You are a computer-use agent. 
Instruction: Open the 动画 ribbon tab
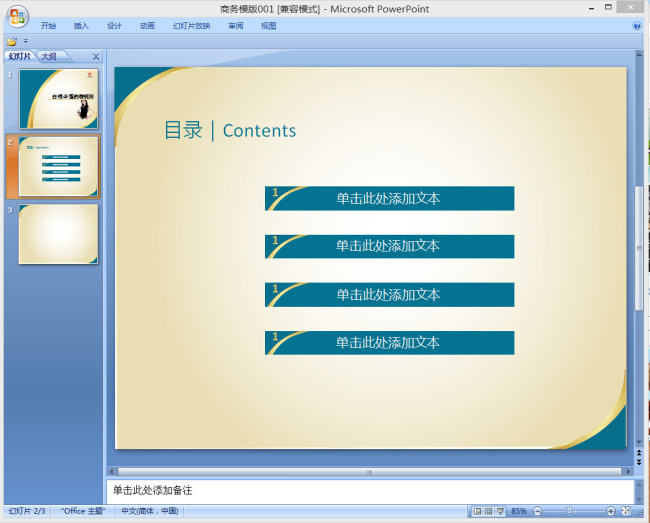pyautogui.click(x=147, y=26)
